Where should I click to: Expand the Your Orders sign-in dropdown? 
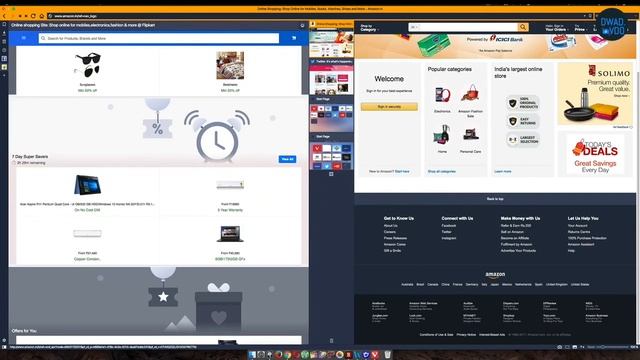[556, 28]
